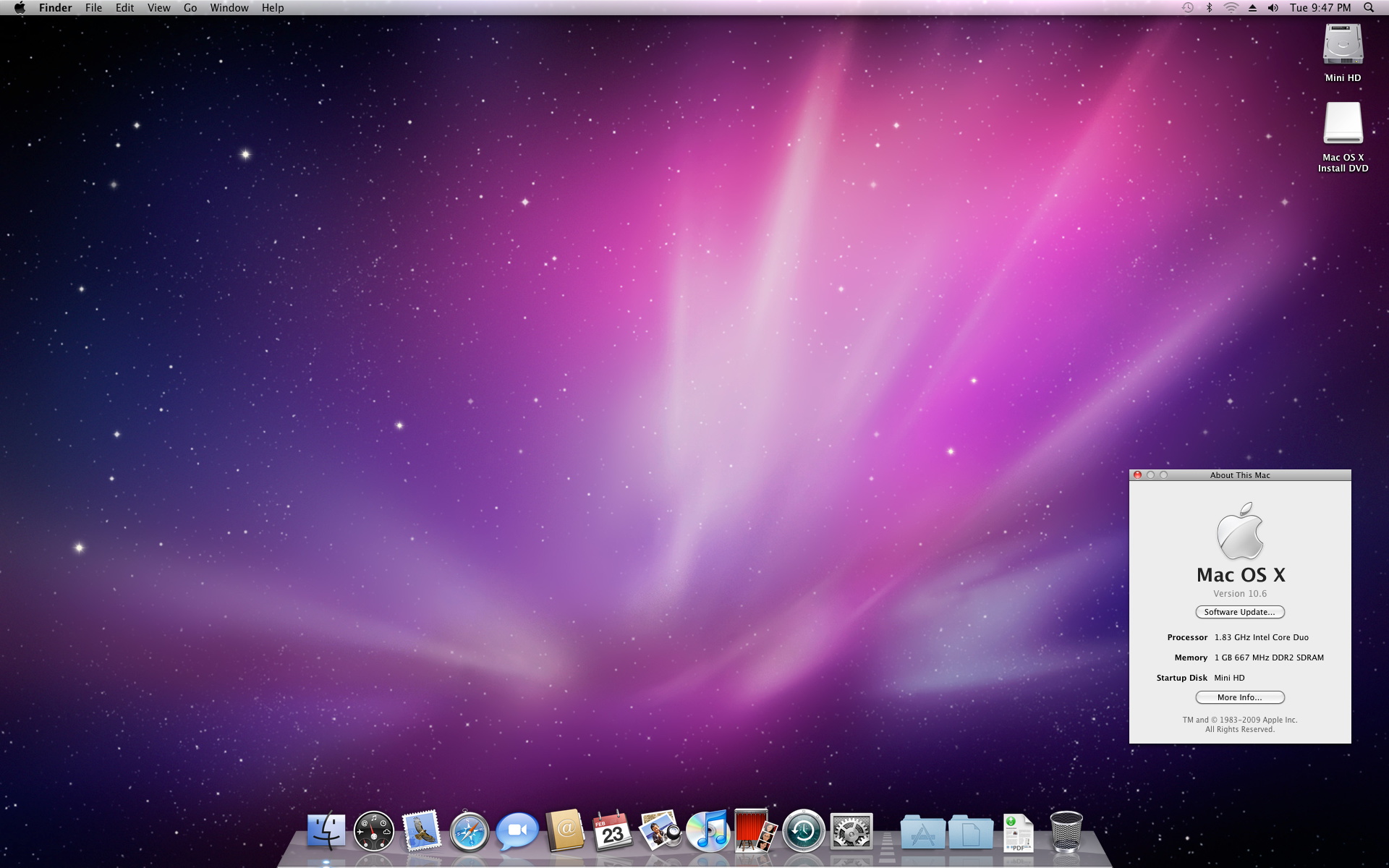Open iChat from the Dock
The height and width of the screenshot is (868, 1389).
click(517, 832)
